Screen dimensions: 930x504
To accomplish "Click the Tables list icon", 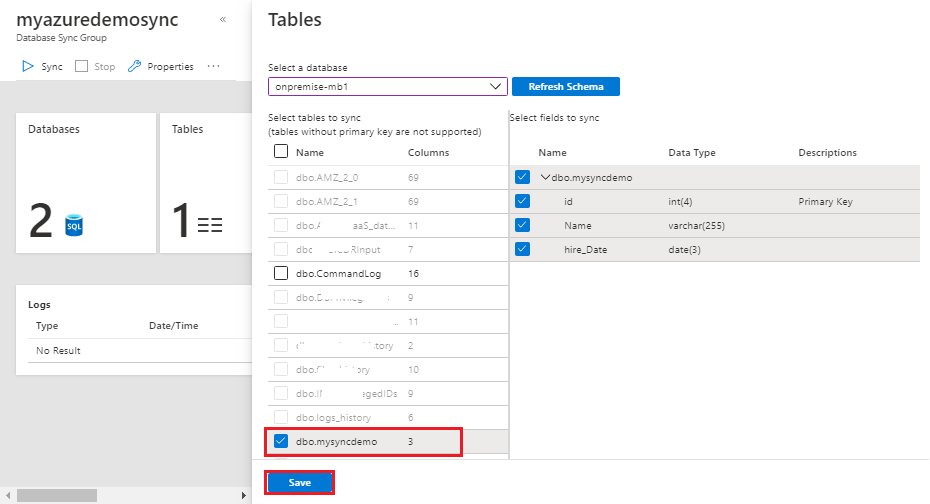I will pos(210,226).
